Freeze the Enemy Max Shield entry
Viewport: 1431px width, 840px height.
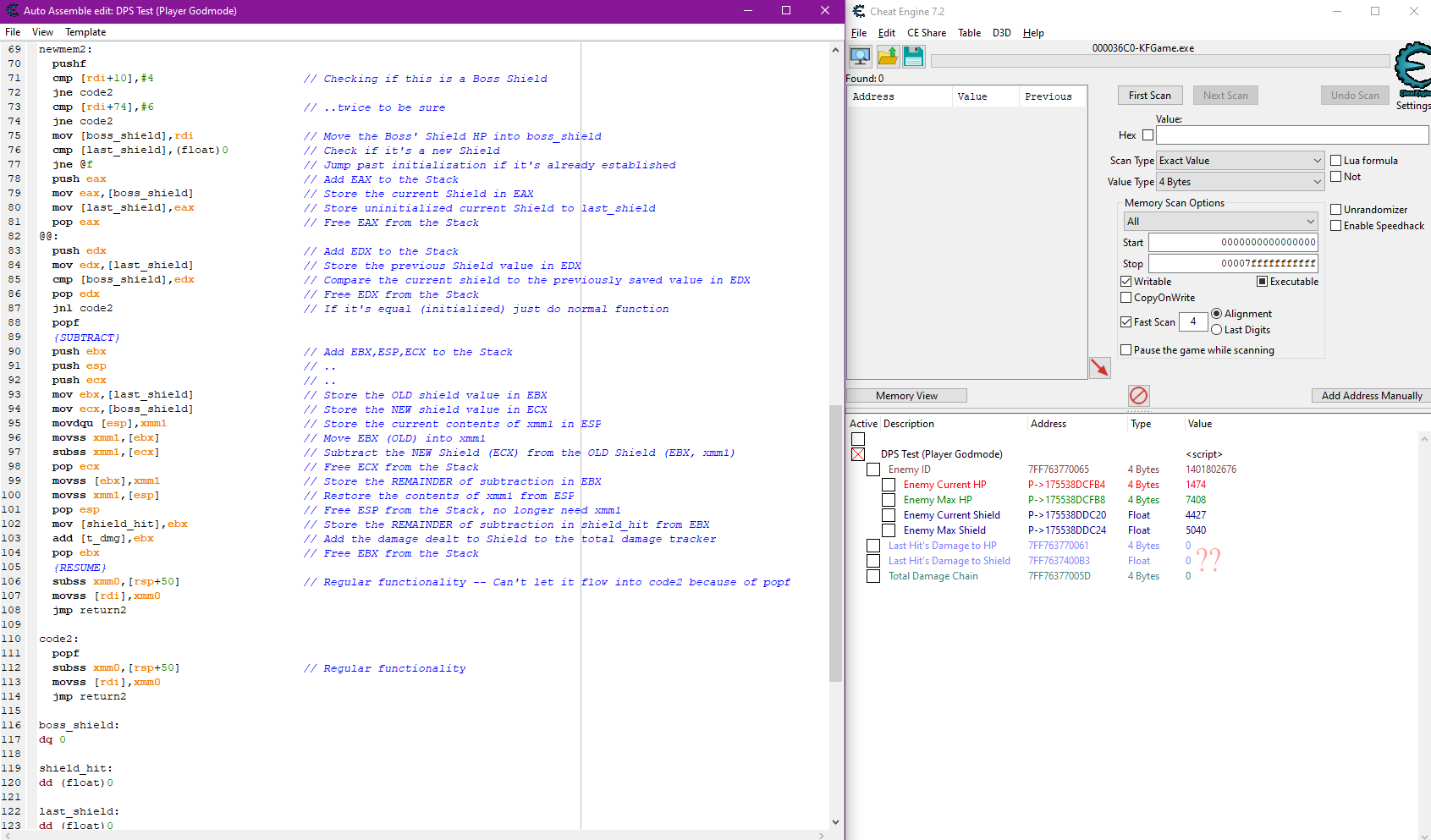coord(889,530)
